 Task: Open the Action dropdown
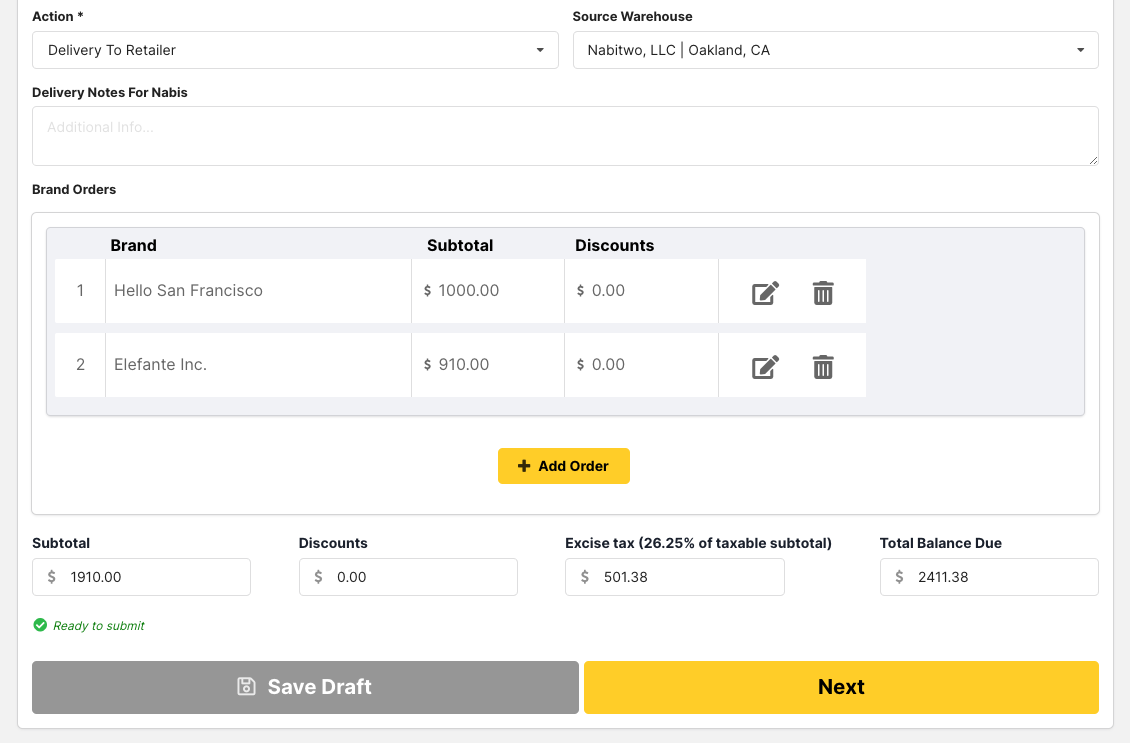pos(295,50)
